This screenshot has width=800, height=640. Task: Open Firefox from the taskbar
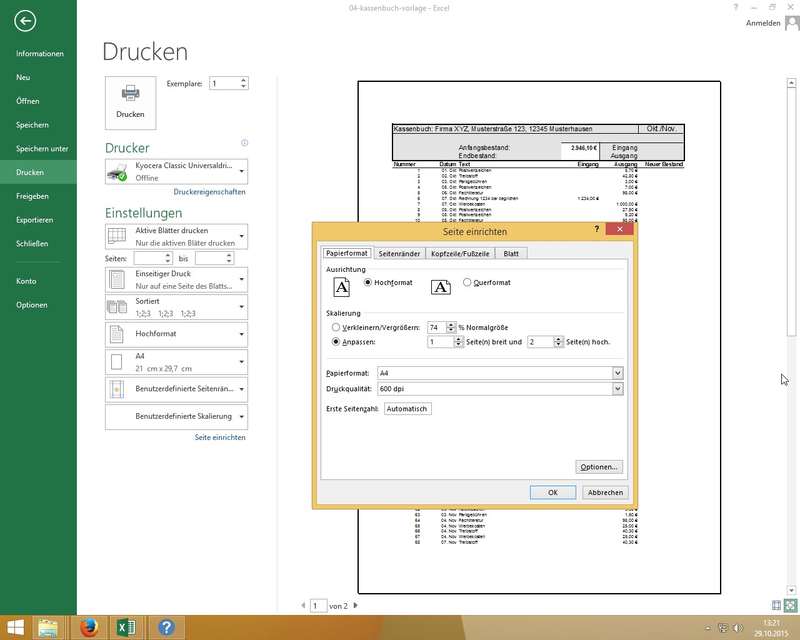(87, 628)
